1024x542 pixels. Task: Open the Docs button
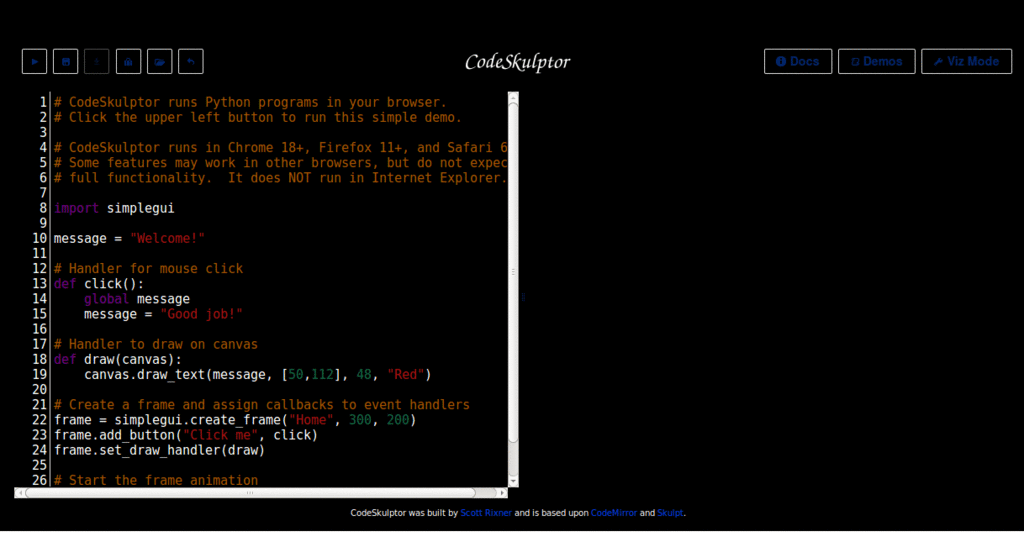click(x=798, y=61)
